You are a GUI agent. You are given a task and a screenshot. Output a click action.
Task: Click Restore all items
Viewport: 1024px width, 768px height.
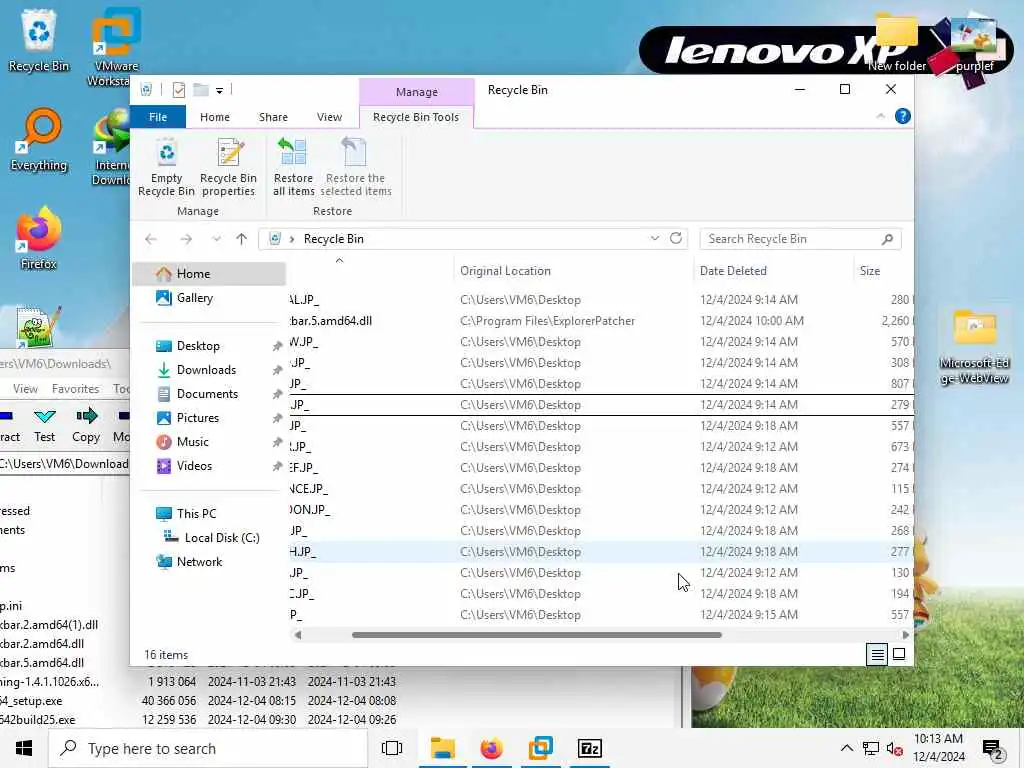point(293,167)
